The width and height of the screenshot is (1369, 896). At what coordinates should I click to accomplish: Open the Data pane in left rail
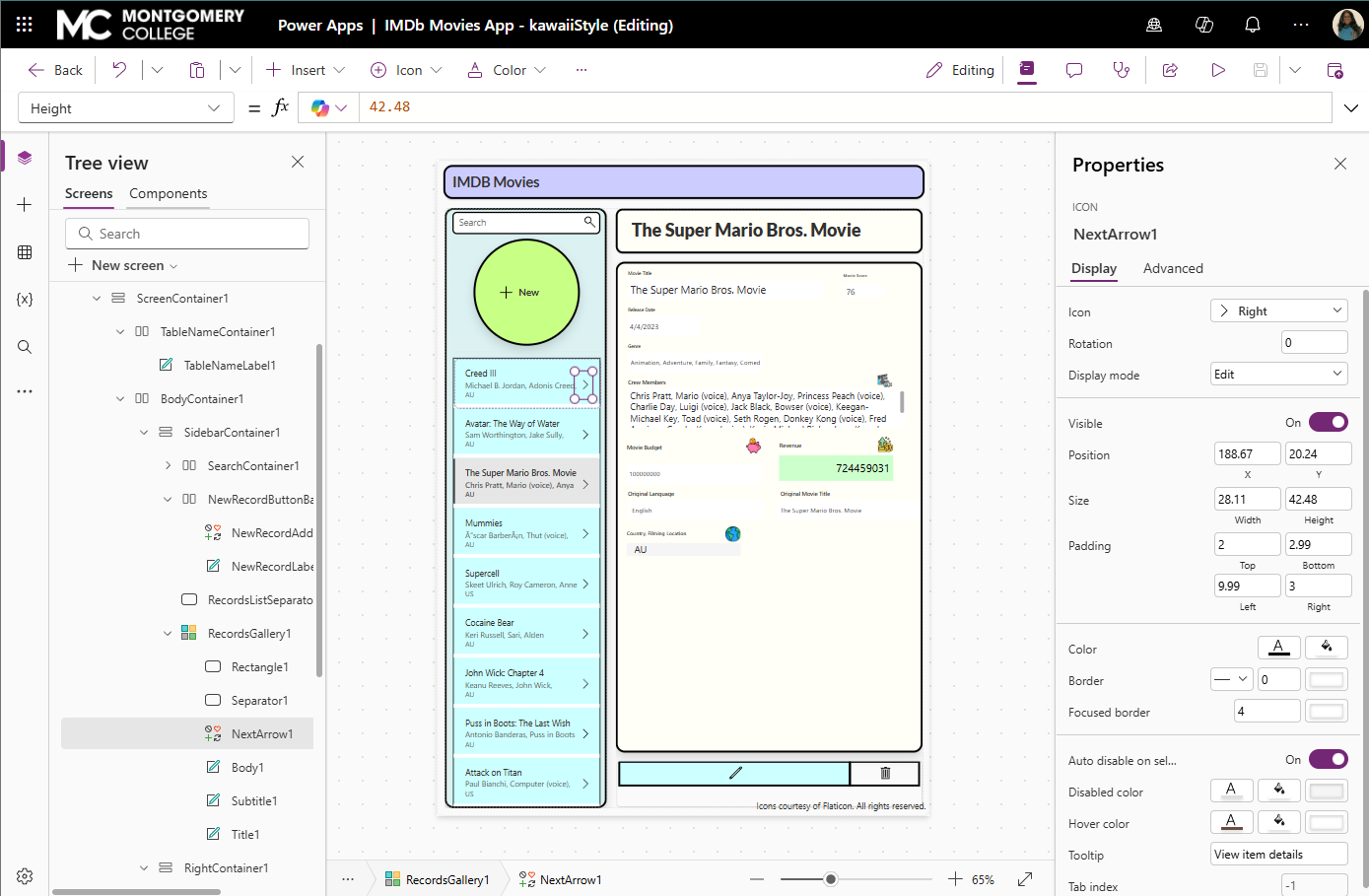coord(25,252)
